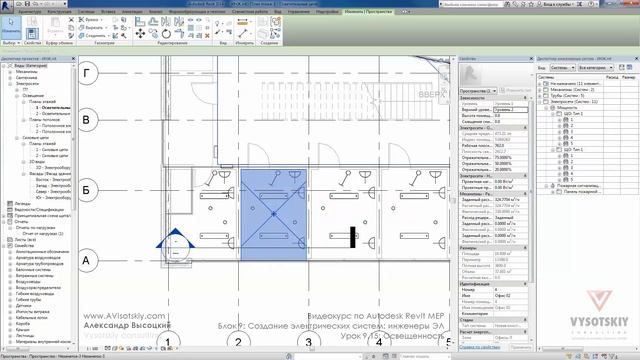Image resolution: width=640 pixels, height=360 pixels.
Task: Click the Верхний уровень value field
Action: coord(510,110)
